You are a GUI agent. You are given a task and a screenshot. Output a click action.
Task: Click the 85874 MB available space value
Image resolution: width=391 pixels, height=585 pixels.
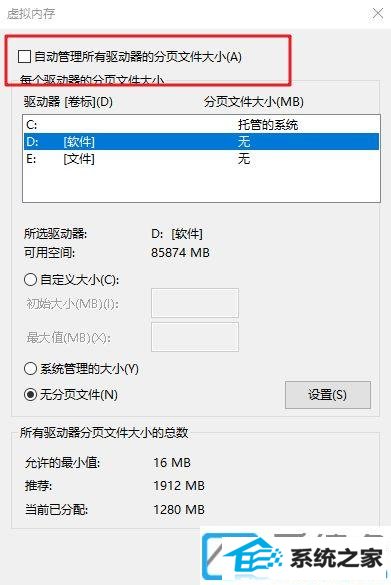pos(180,253)
